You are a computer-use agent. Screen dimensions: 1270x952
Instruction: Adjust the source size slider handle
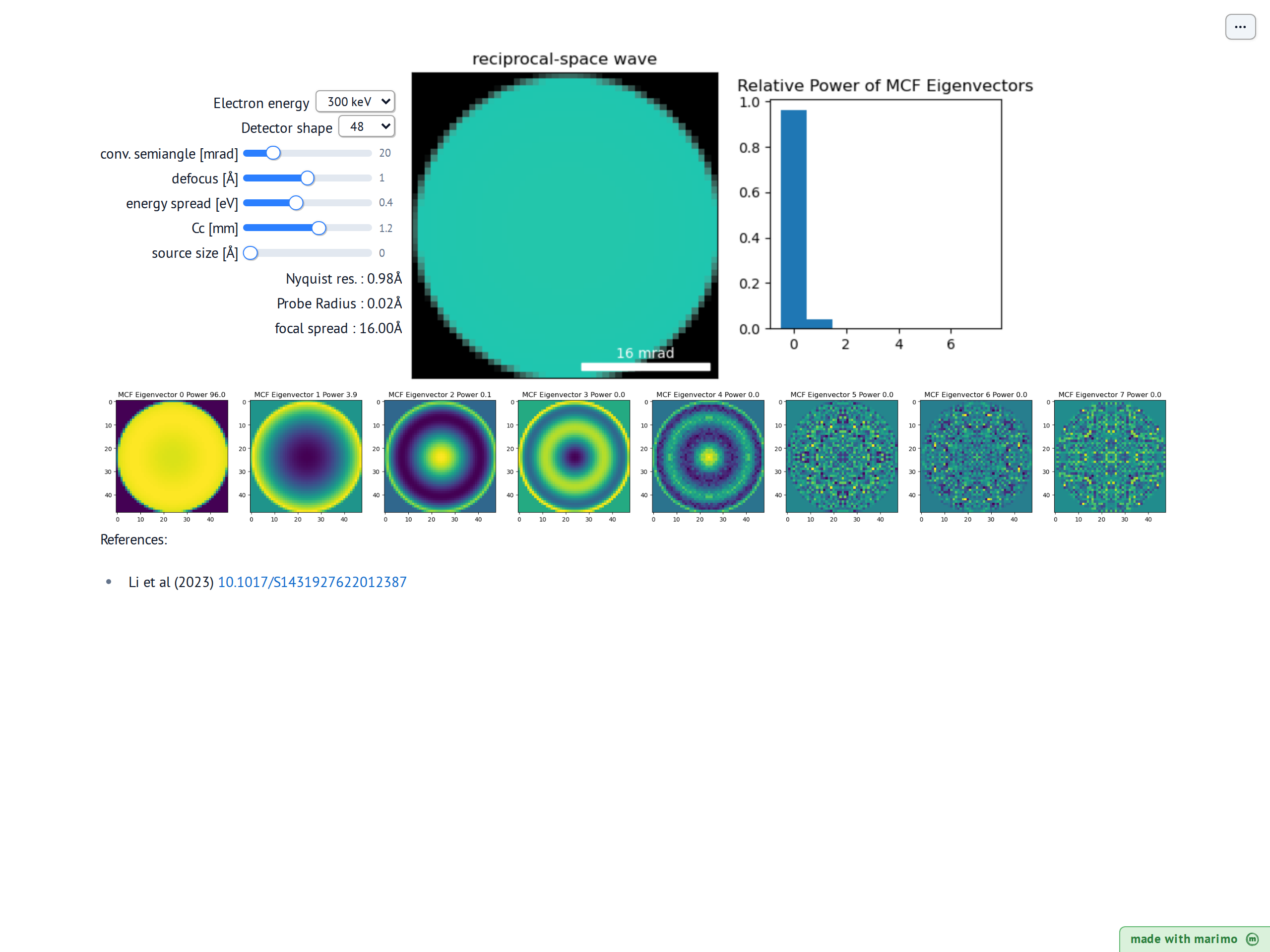251,253
